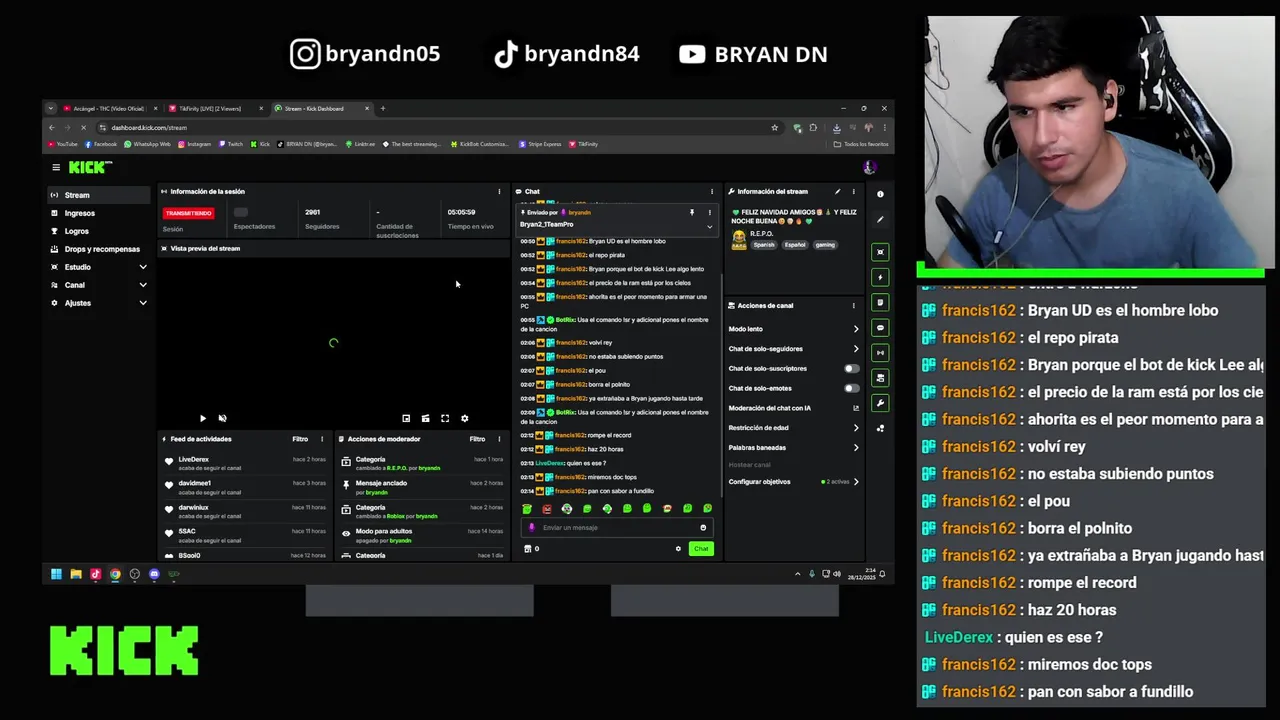Viewport: 1280px width, 720px height.
Task: Open Restricción de edad settings
Action: [793, 428]
